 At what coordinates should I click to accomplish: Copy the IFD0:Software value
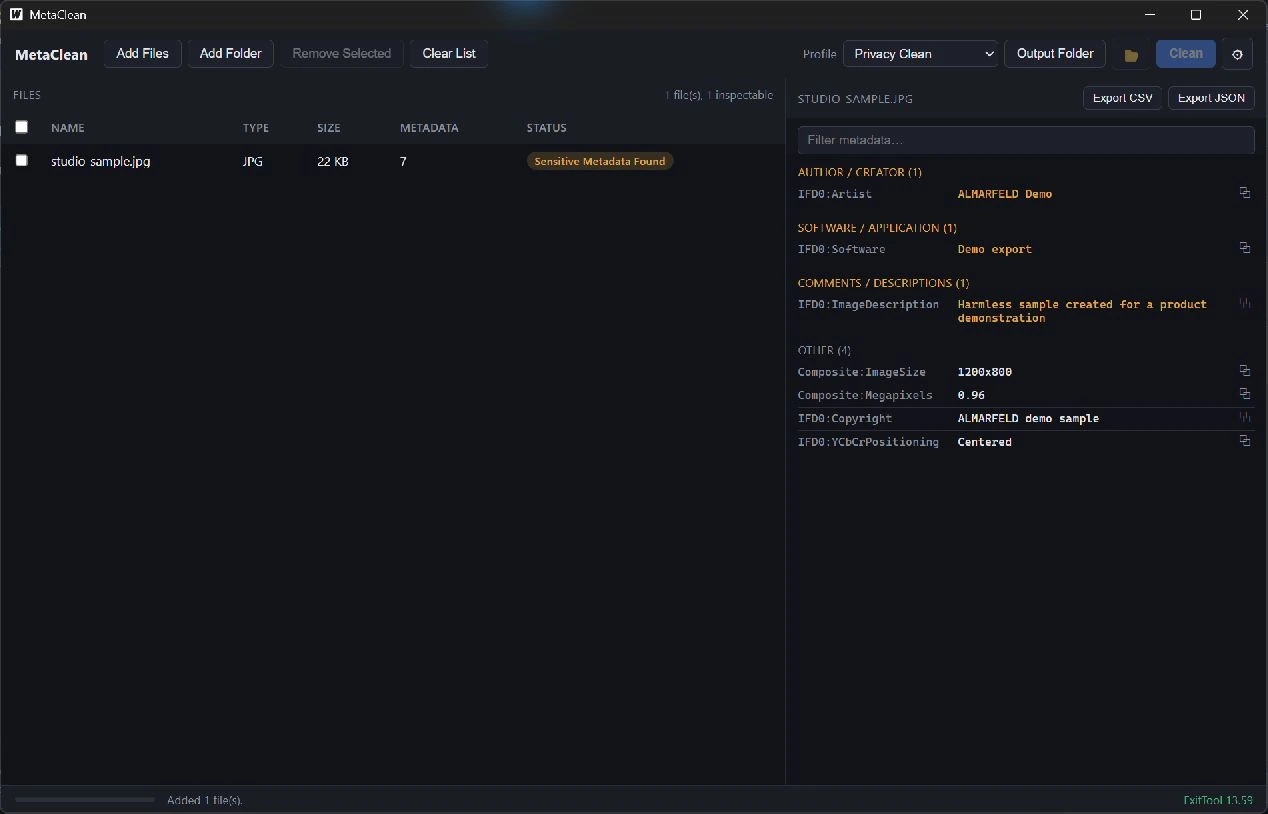coord(1245,248)
